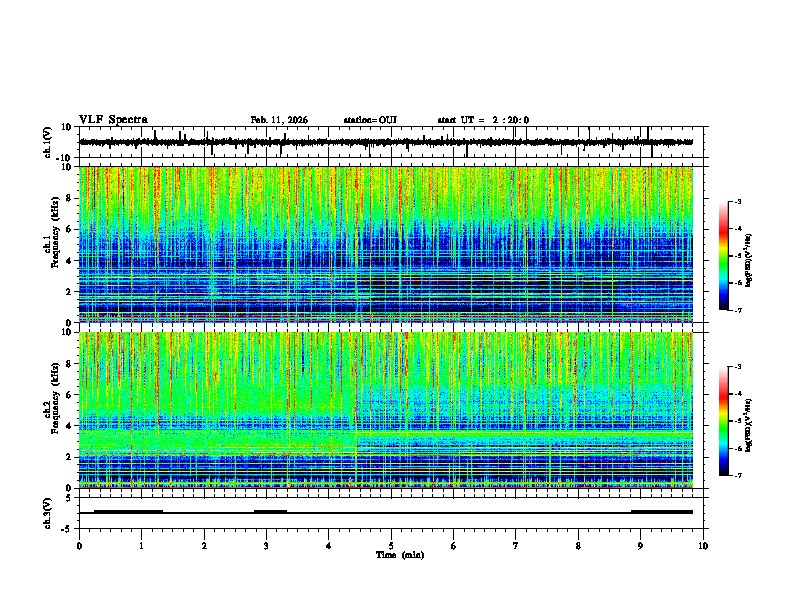This screenshot has width=792, height=612.
Task: Click the "VLF Spectra" plot title
Action: [113, 119]
